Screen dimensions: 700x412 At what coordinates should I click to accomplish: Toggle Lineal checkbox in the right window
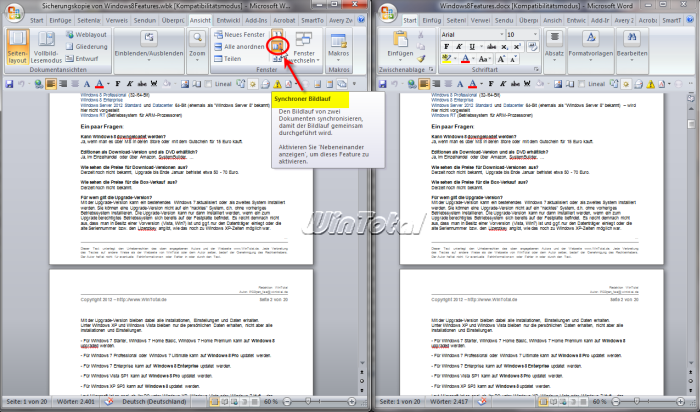click(x=581, y=83)
